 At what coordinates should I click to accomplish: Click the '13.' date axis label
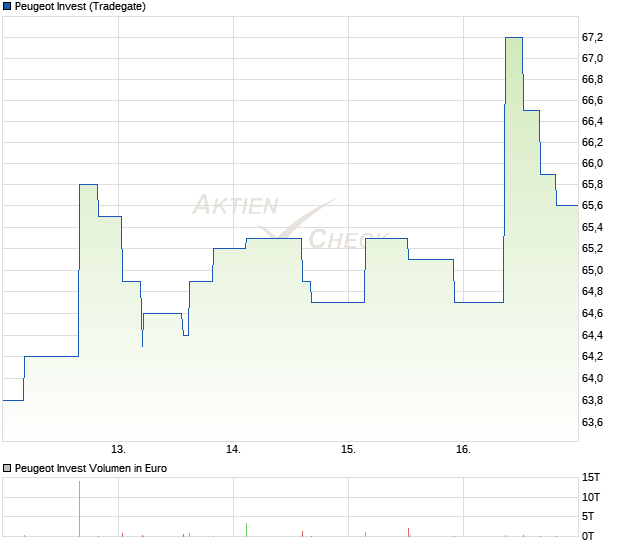[x=118, y=449]
